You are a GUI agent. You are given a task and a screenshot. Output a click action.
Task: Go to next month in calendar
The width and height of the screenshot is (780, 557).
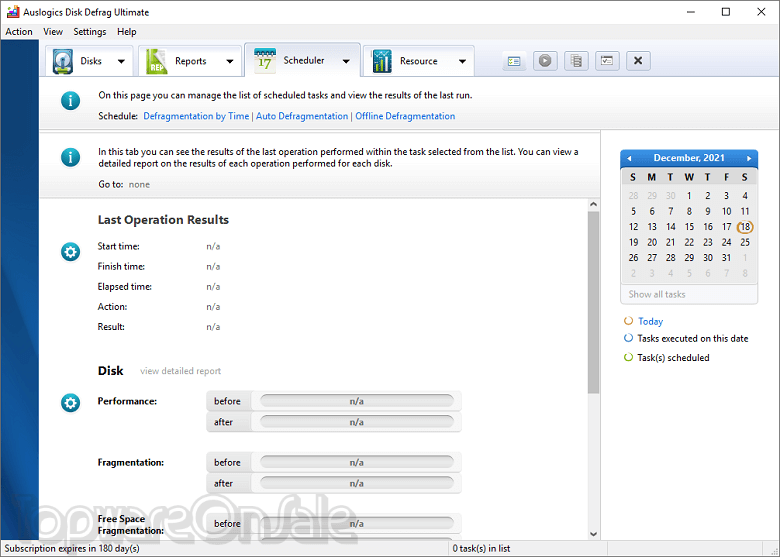click(x=749, y=159)
